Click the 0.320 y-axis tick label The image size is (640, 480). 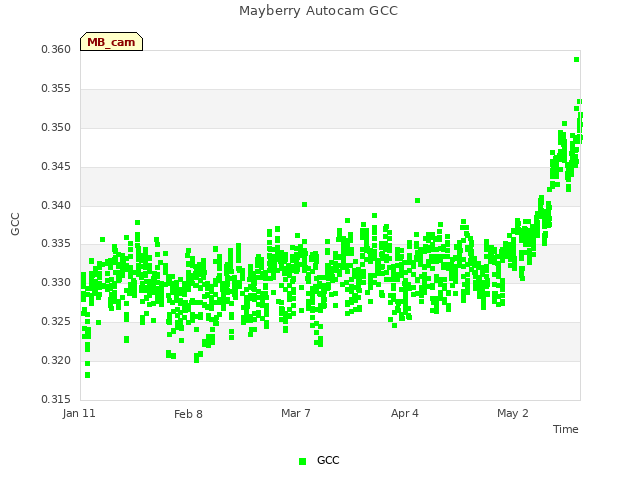pyautogui.click(x=56, y=360)
